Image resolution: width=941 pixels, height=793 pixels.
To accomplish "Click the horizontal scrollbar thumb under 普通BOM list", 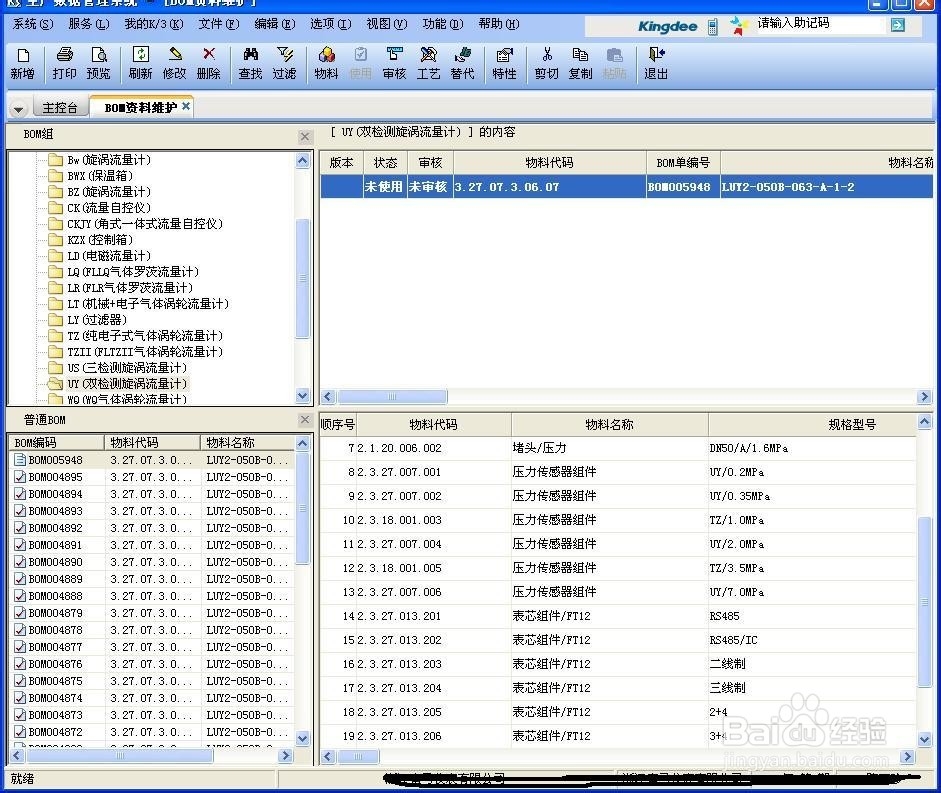I will 119,756.
